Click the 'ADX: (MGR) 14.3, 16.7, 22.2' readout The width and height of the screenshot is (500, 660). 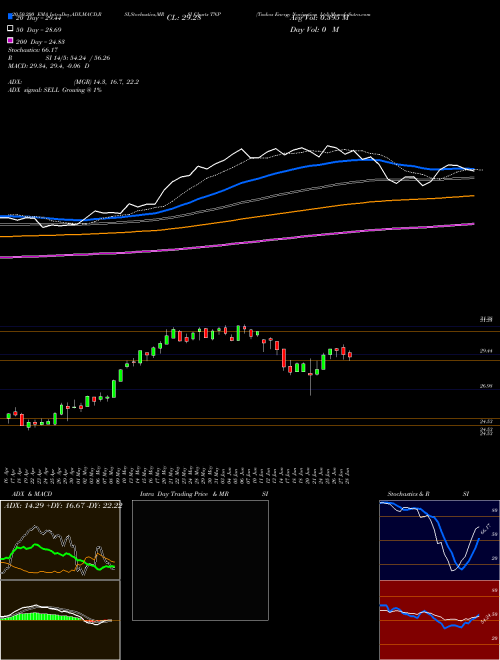pyautogui.click(x=74, y=82)
